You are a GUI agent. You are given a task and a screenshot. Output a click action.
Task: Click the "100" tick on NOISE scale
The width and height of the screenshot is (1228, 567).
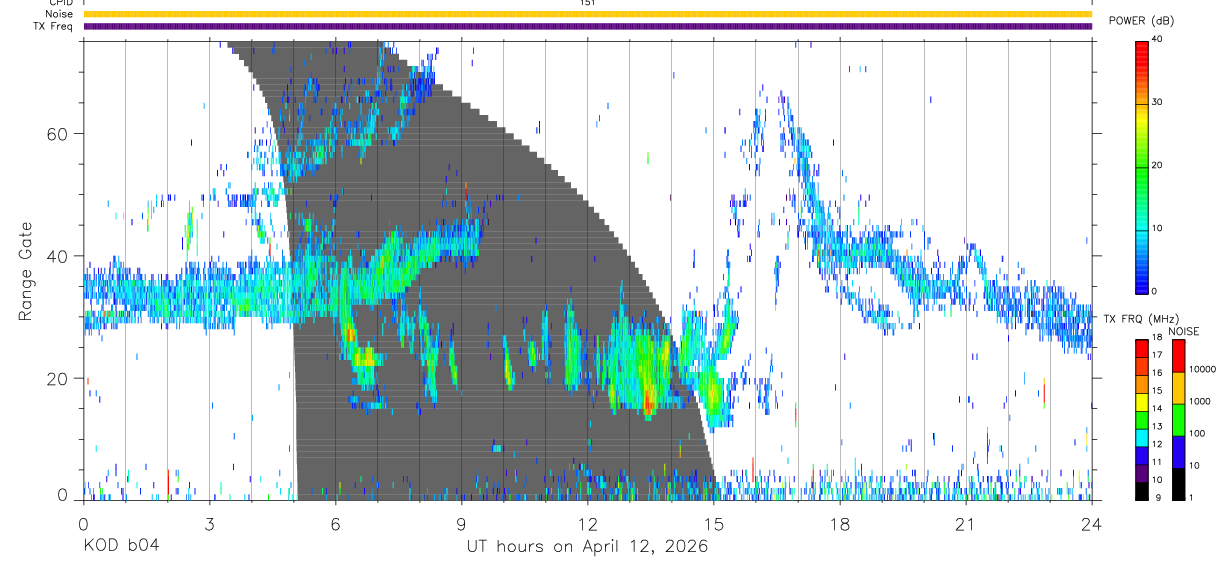click(1197, 433)
